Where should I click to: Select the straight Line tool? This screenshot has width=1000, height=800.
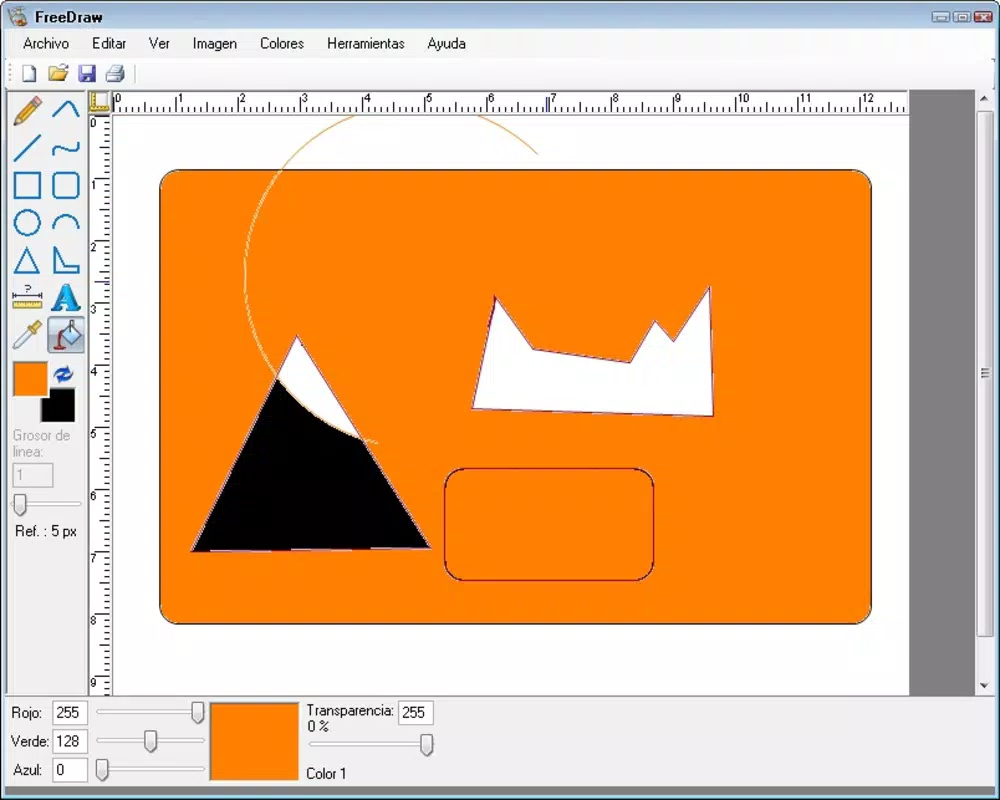click(27, 148)
